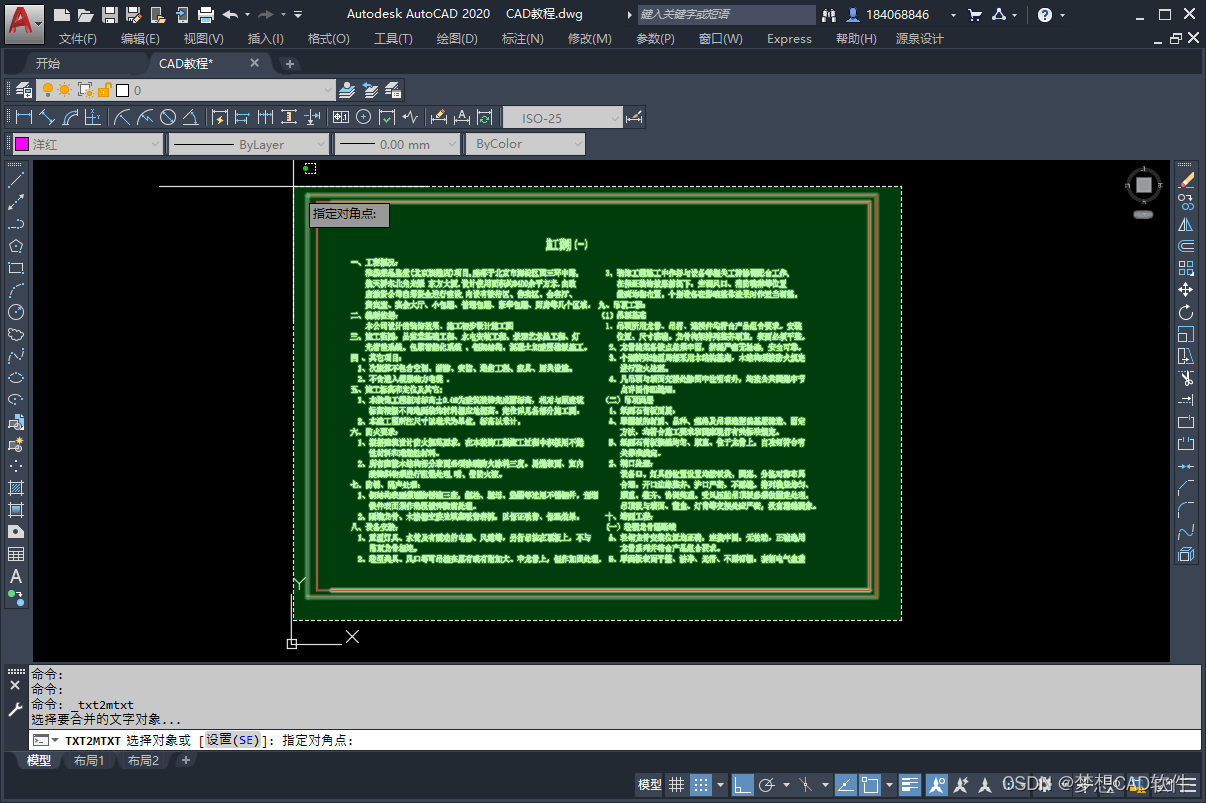Expand Quick Access Toolbar customize arrow
This screenshot has height=803, width=1206.
coord(298,15)
